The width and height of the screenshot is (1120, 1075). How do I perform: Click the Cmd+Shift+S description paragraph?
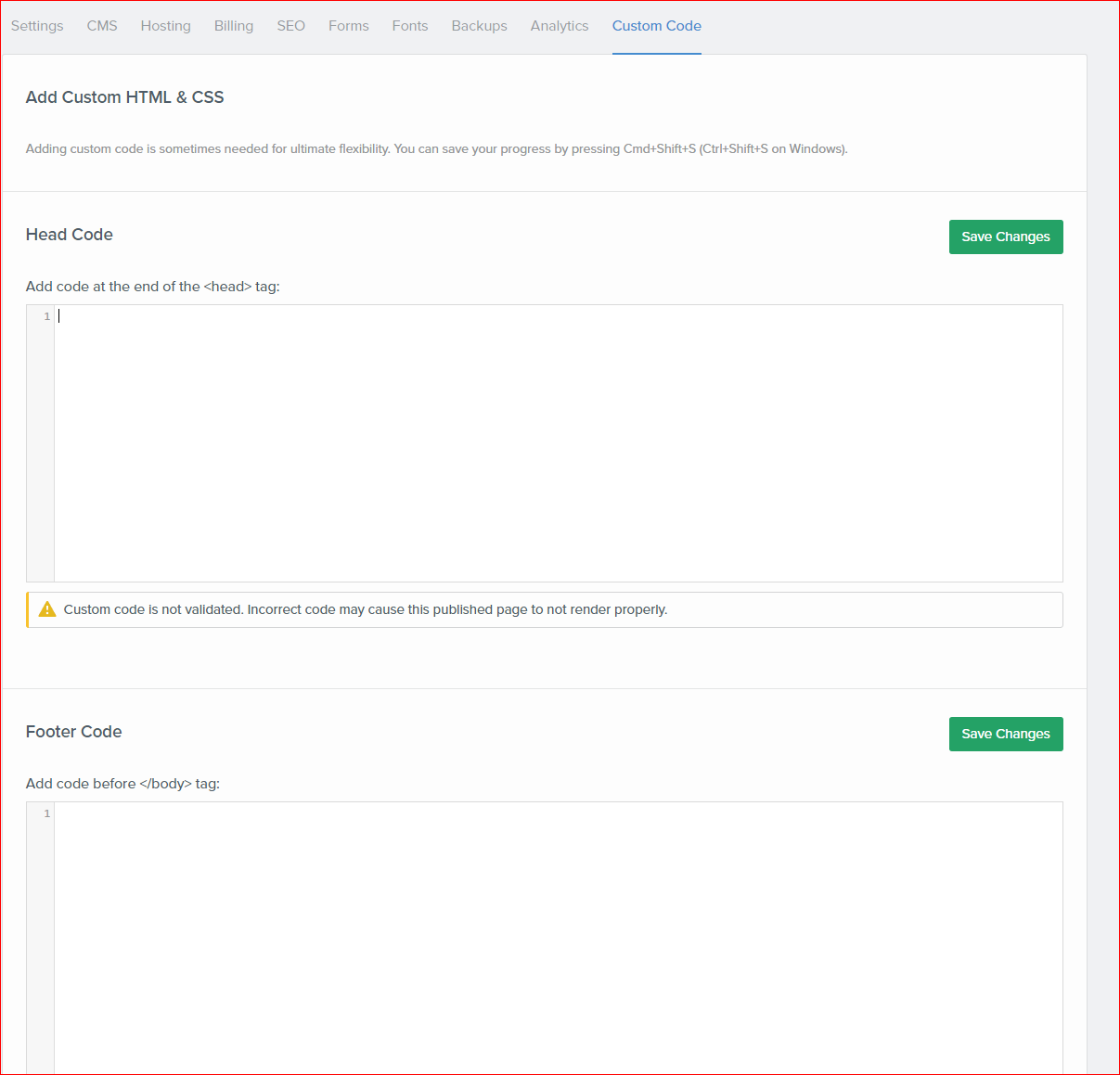click(437, 148)
